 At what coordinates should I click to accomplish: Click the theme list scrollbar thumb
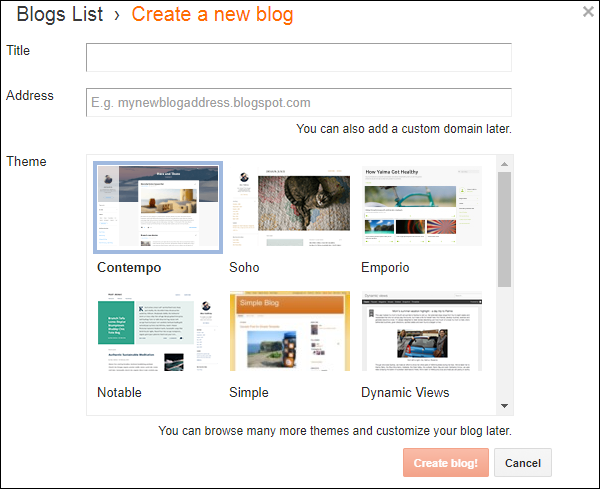pos(505,228)
